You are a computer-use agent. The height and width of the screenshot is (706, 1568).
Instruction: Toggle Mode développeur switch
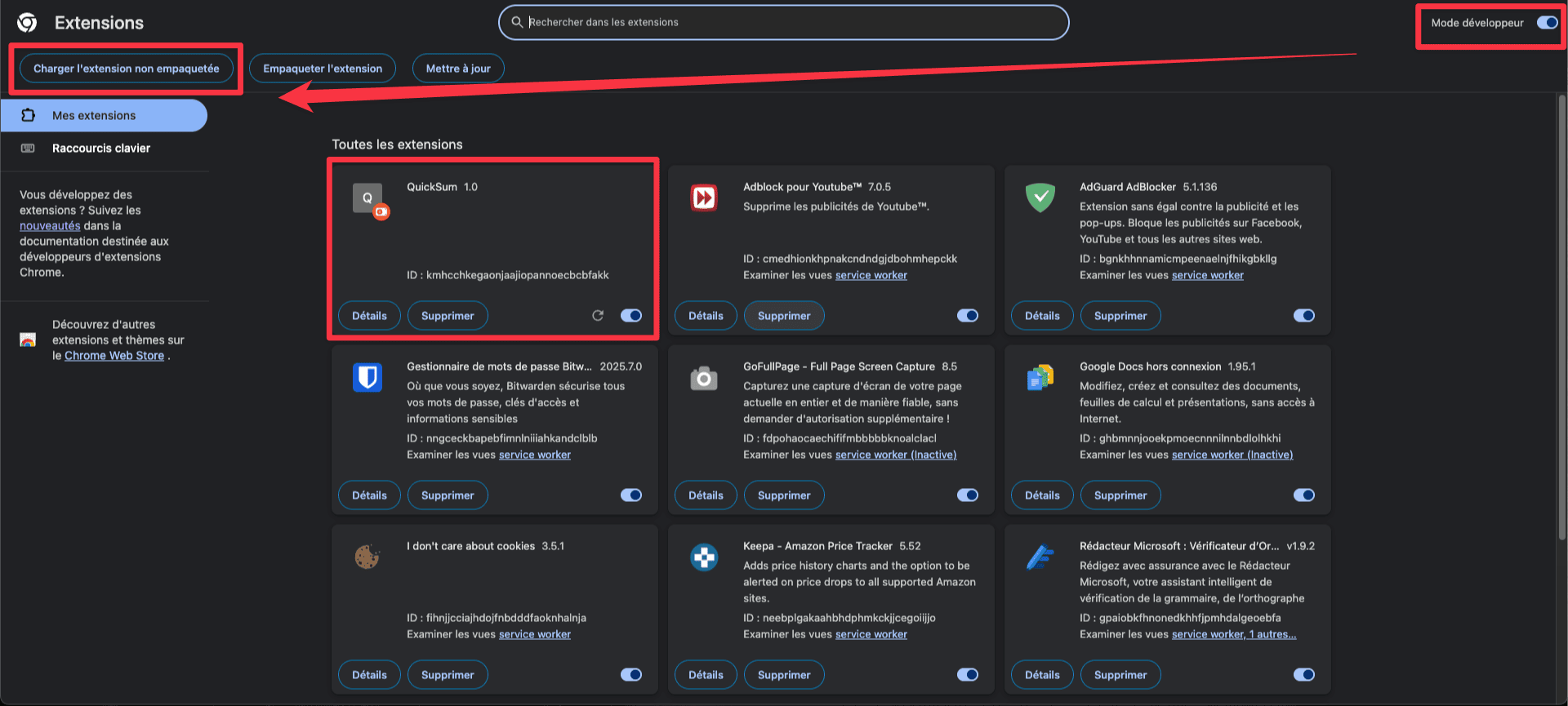1547,23
